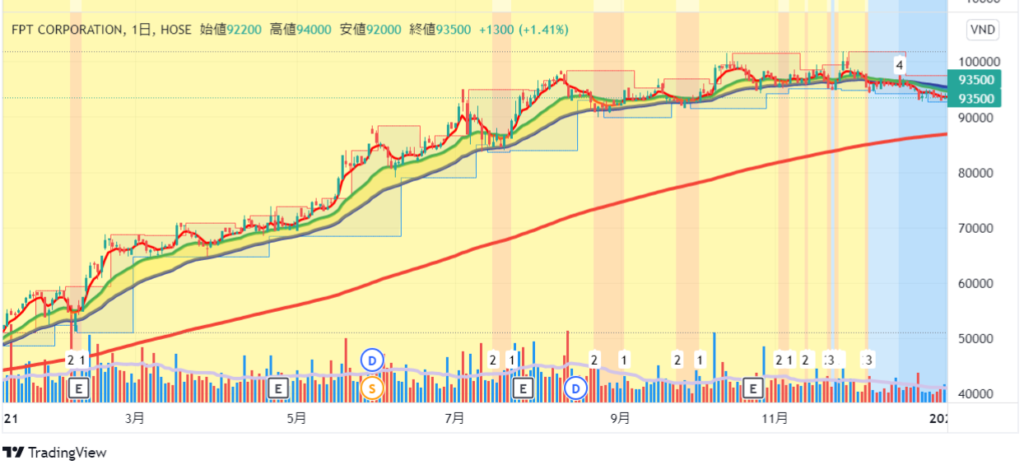The height and width of the screenshot is (465, 1024).
Task: Open the orange split S marker
Action: point(372,389)
